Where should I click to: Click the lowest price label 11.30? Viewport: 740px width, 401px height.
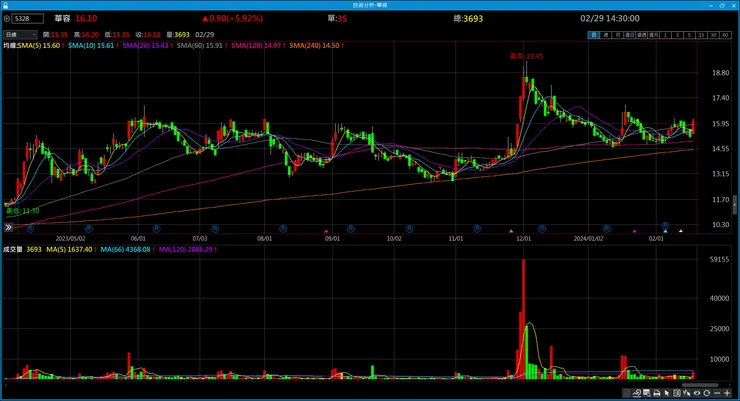23,211
